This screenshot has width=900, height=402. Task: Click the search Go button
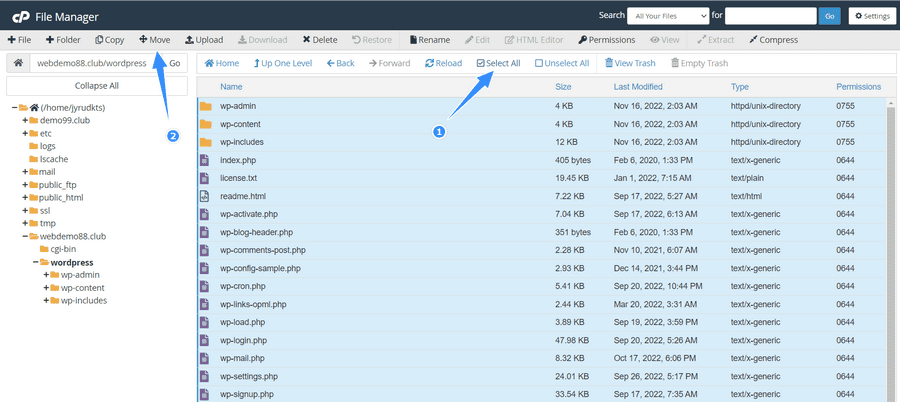click(x=829, y=16)
